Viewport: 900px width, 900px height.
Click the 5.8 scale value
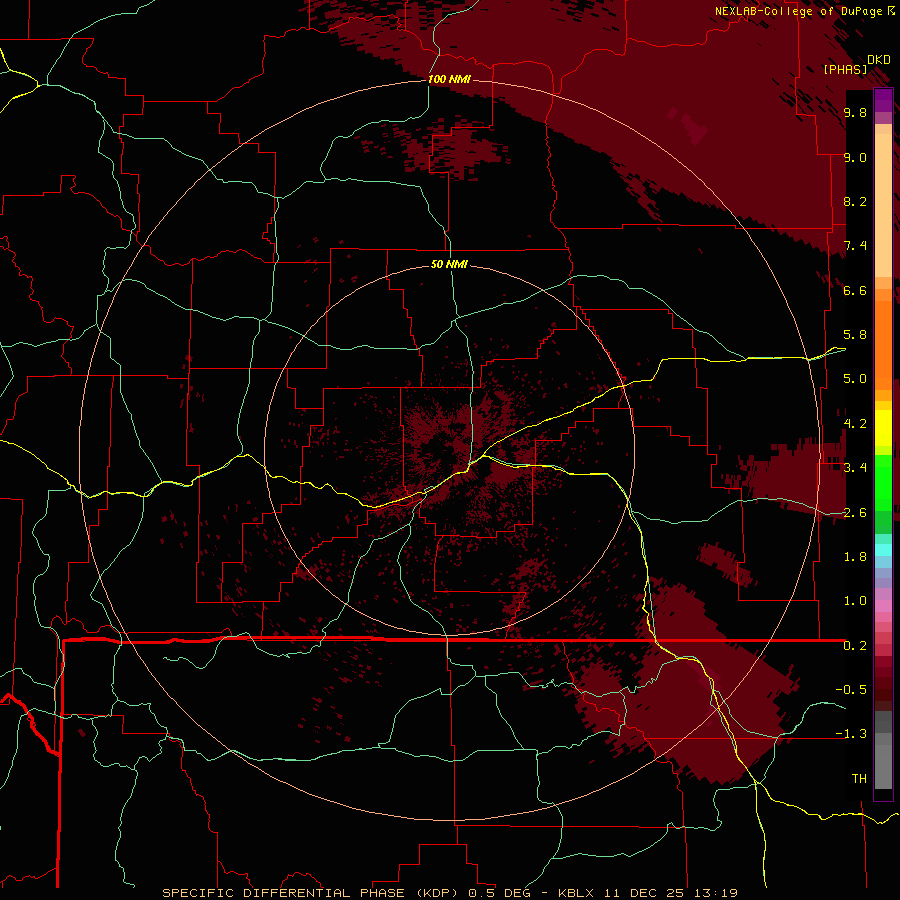[855, 335]
